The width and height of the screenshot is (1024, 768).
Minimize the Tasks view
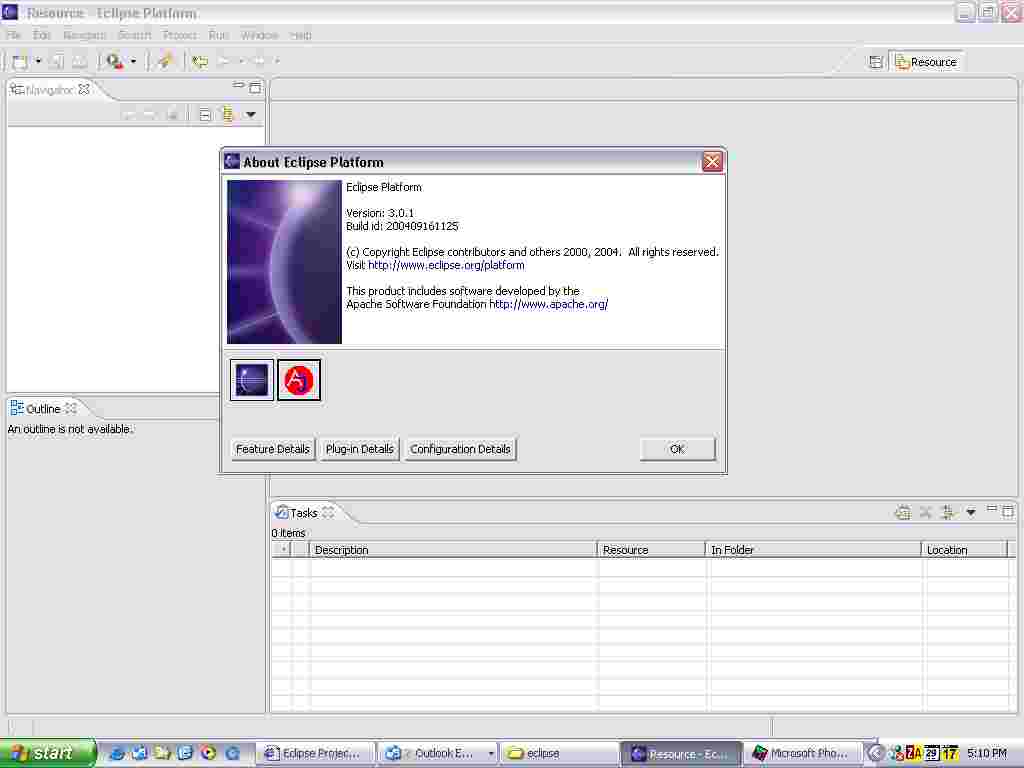coord(991,508)
